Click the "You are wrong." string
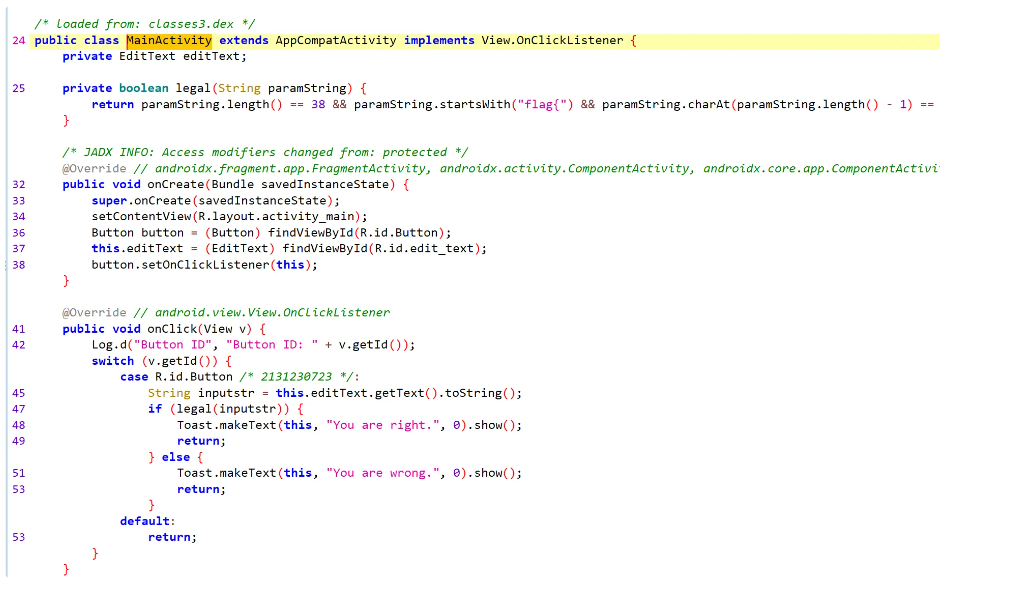Screen dimensions: 1031x593 point(383,473)
